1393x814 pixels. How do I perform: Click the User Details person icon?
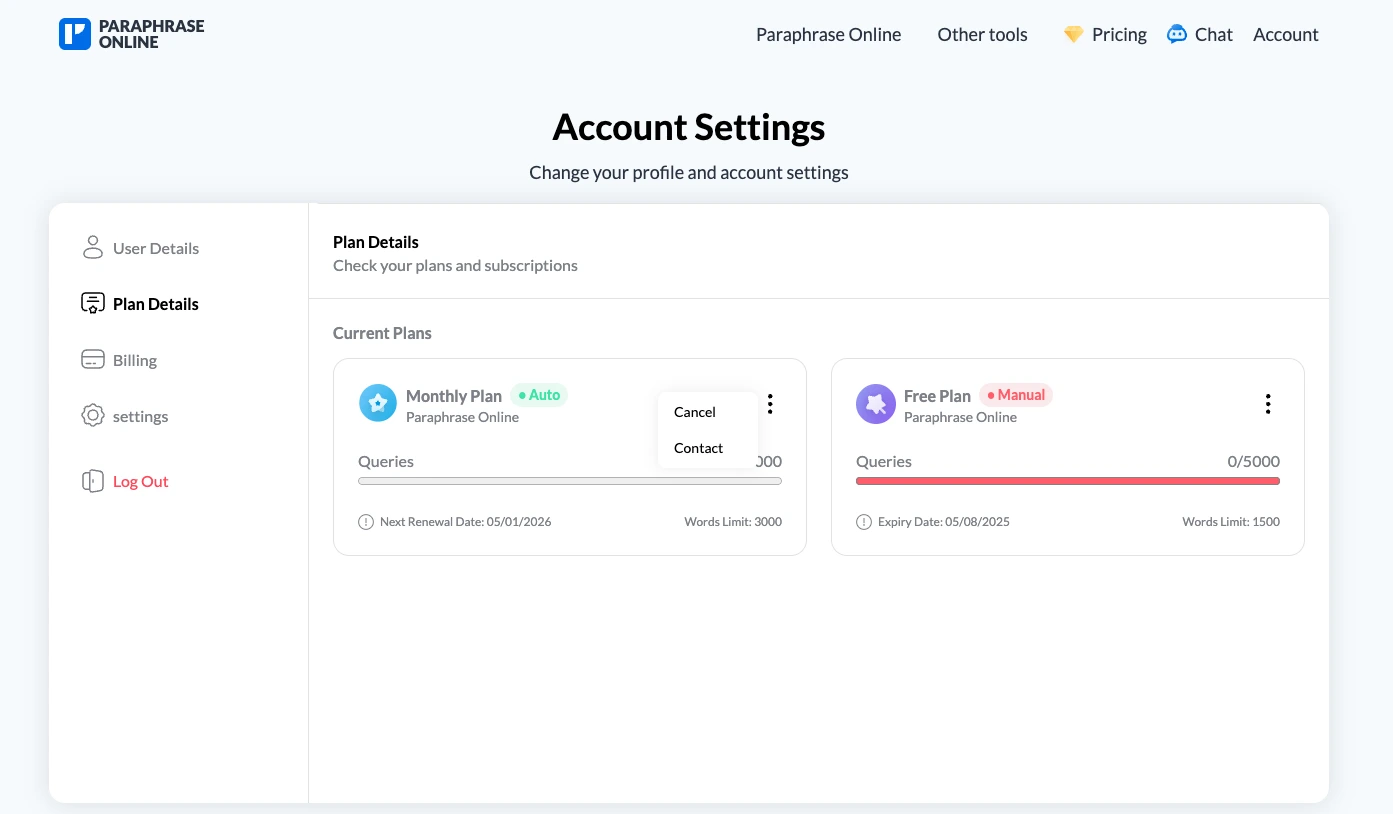pos(93,248)
